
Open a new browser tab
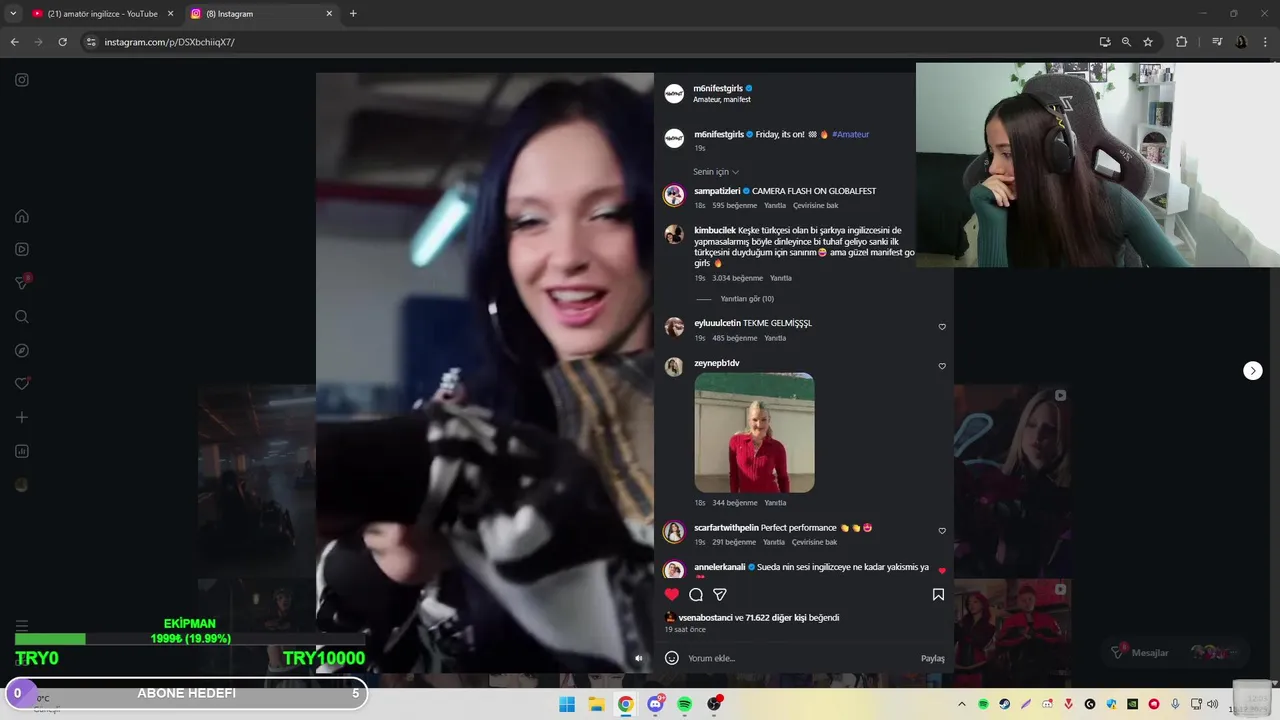click(x=353, y=14)
